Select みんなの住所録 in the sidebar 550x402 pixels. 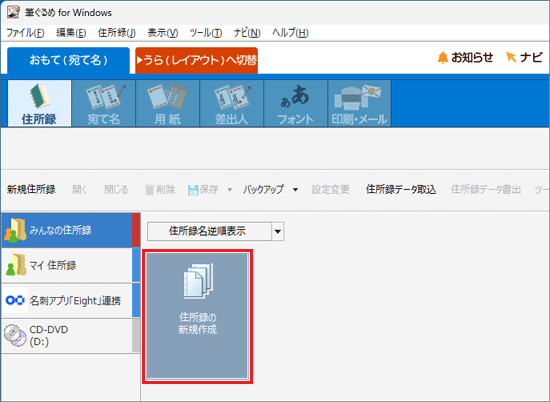(x=71, y=230)
